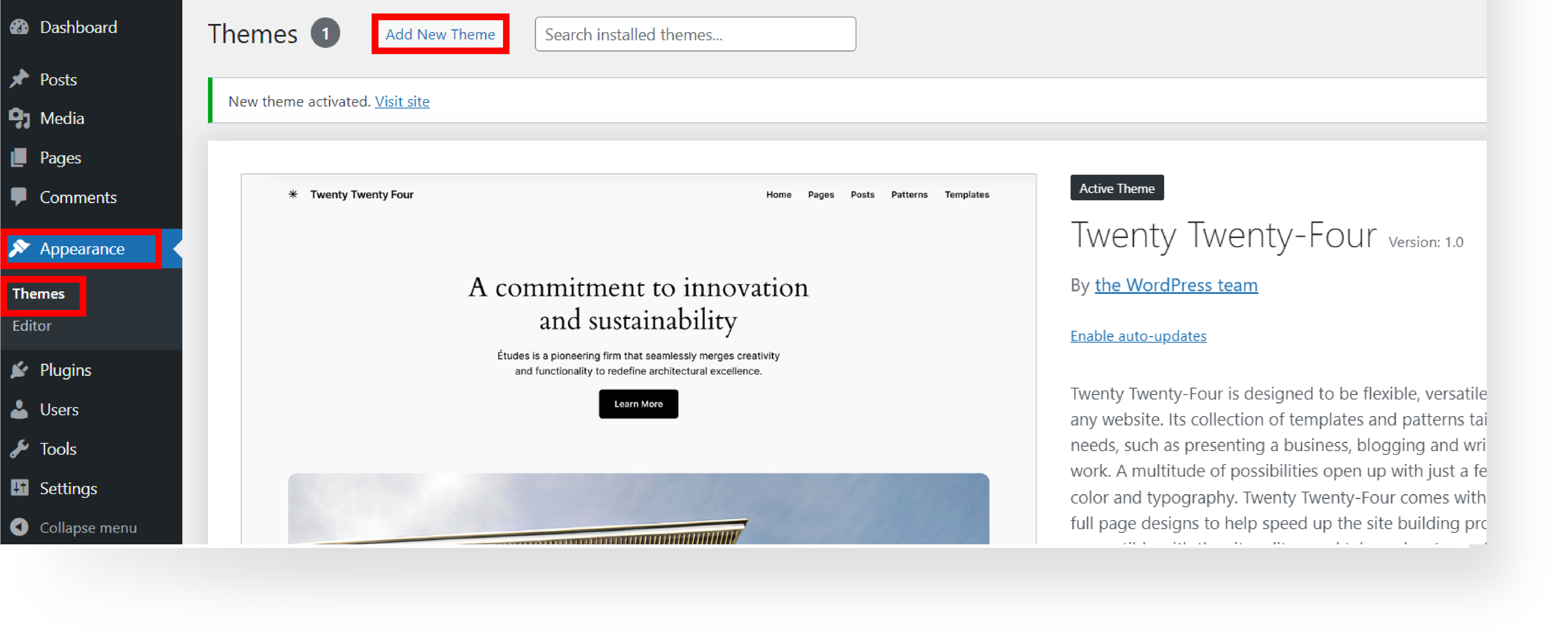
Task: Click Enable auto-updates link
Action: pyautogui.click(x=1138, y=336)
